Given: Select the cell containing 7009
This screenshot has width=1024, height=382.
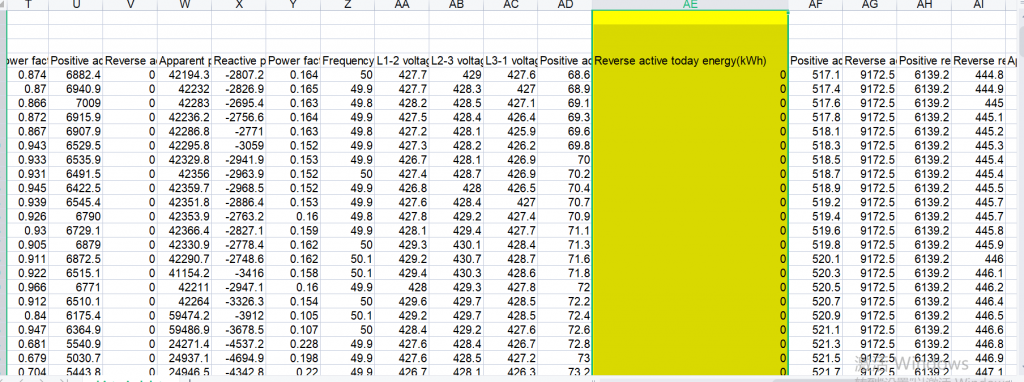Looking at the screenshot, I should [x=76, y=103].
